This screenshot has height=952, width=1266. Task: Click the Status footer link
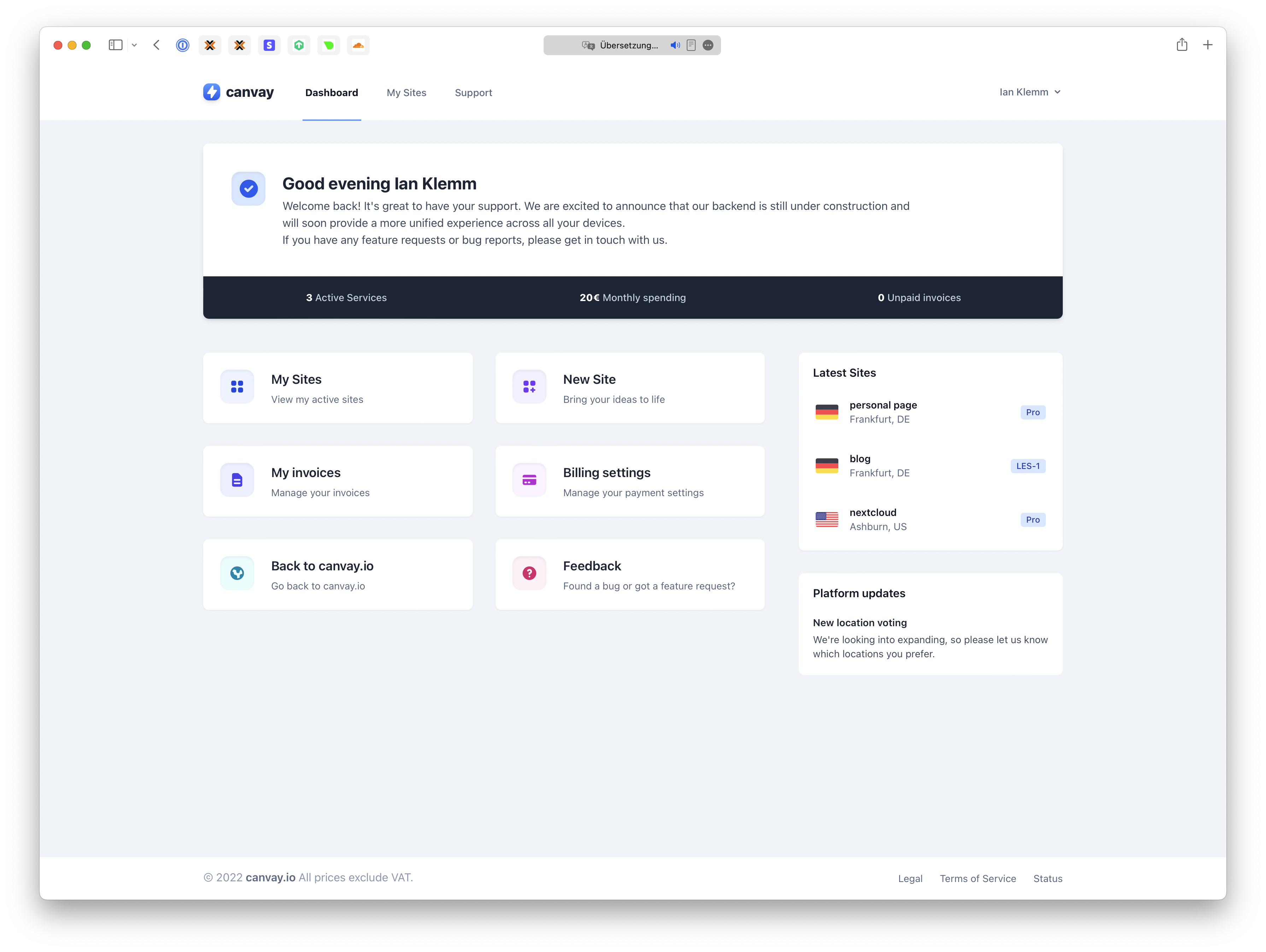point(1047,878)
